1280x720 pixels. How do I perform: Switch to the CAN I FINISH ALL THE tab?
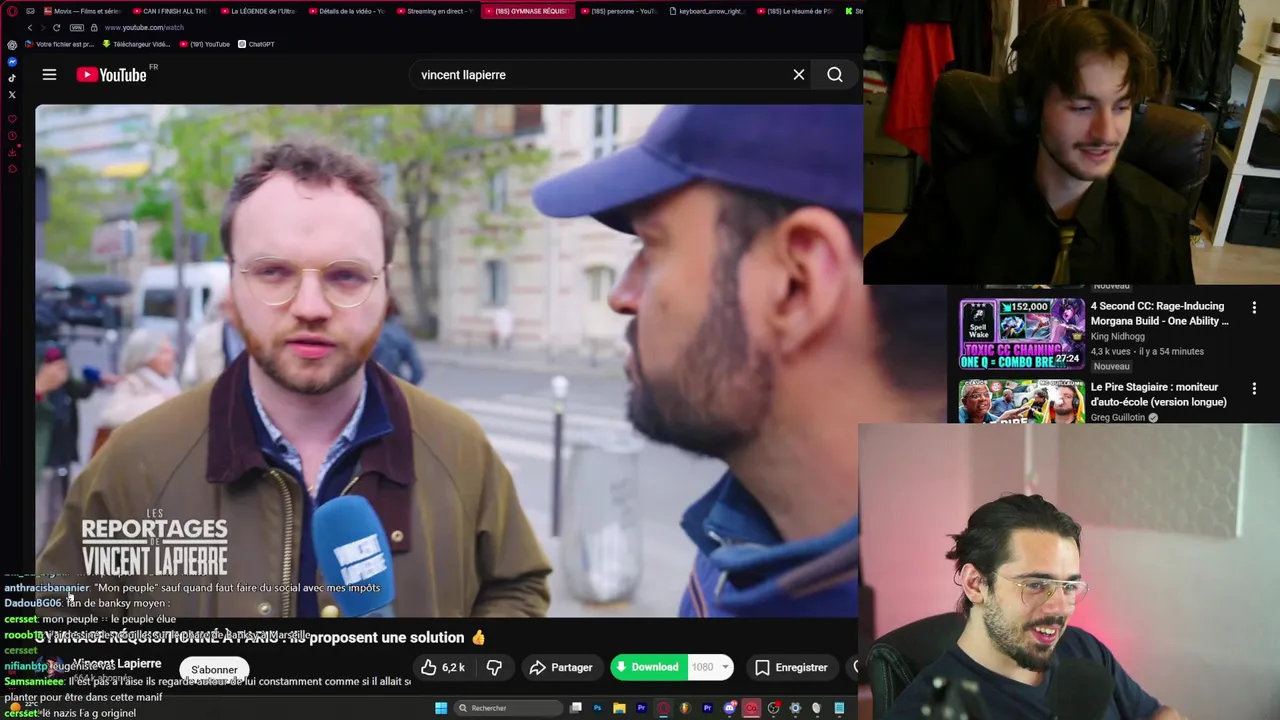(172, 11)
